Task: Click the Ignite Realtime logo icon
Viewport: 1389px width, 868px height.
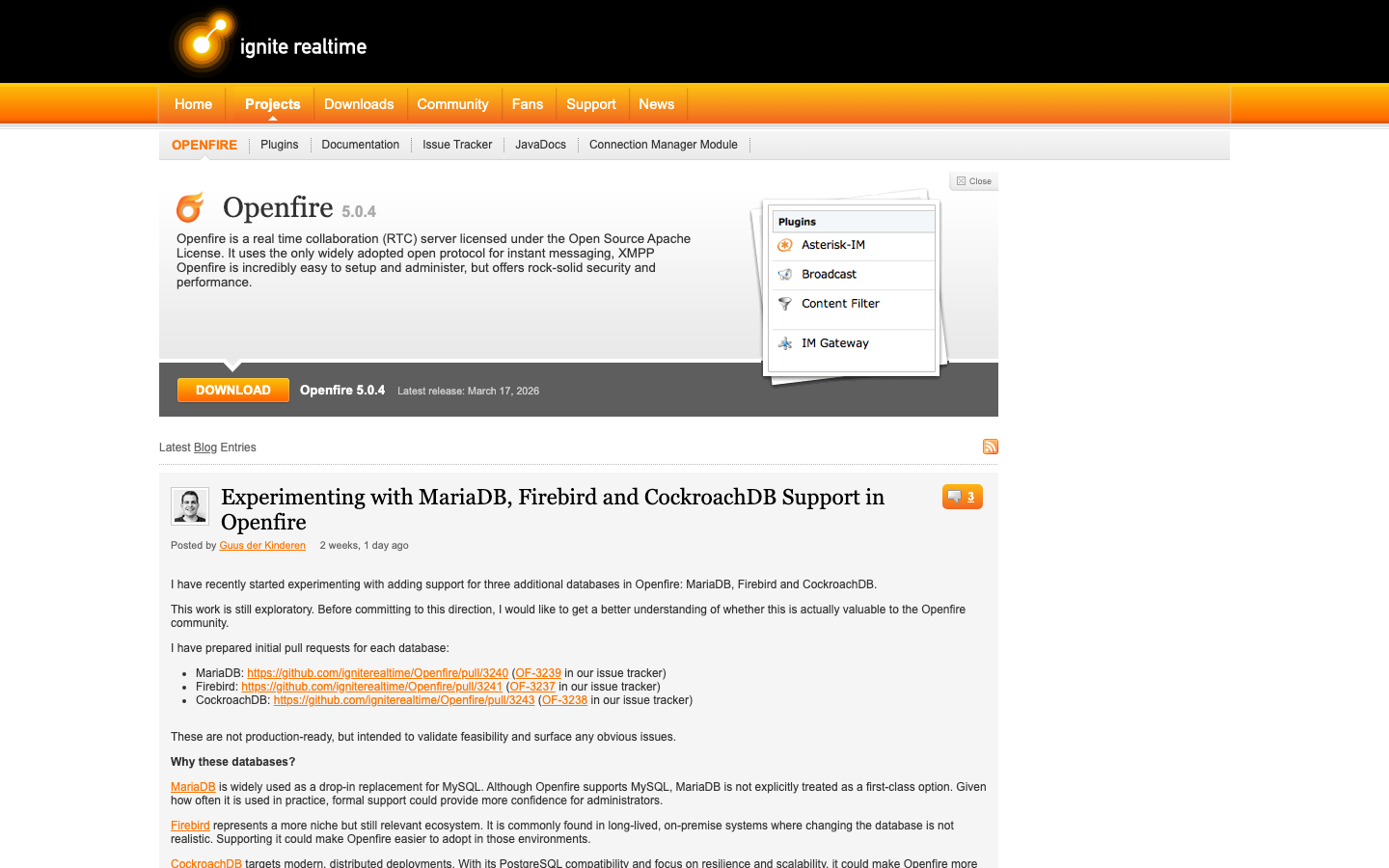Action: coord(204,42)
